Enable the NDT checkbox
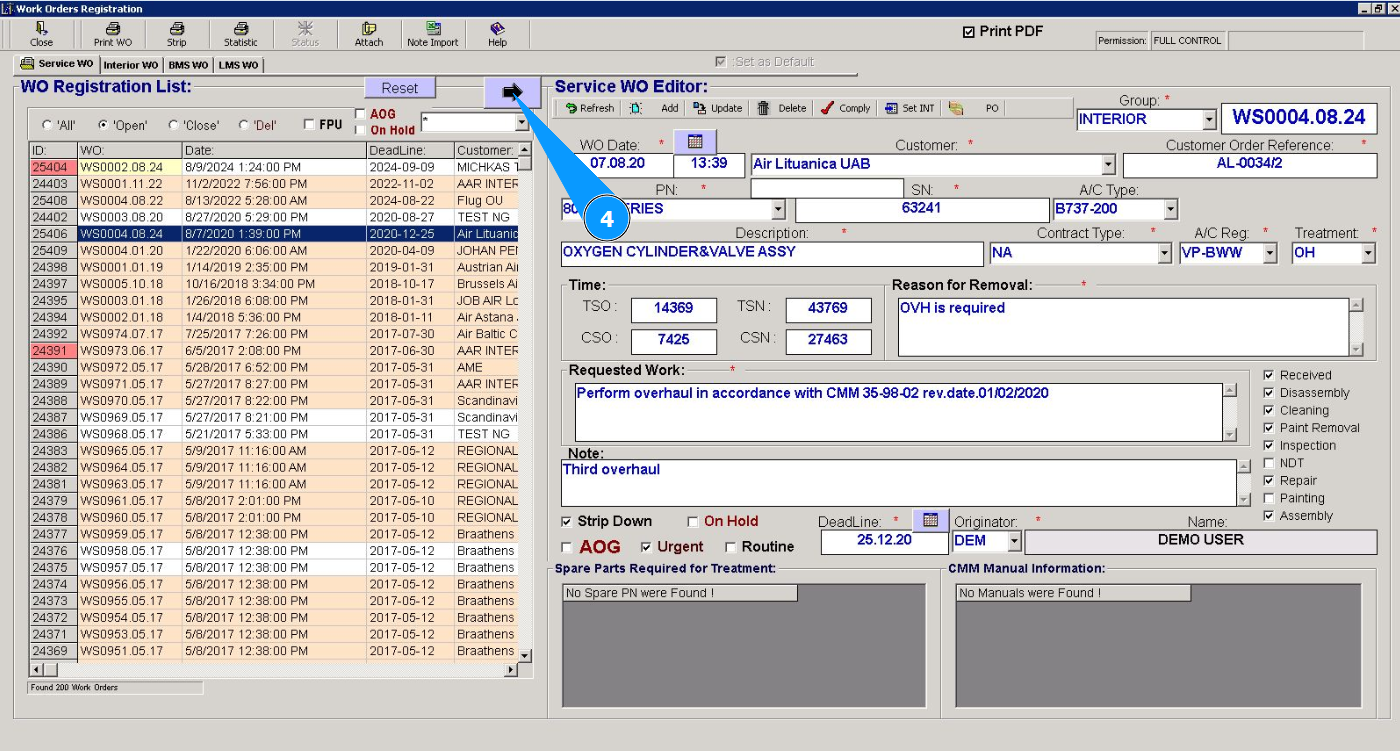 point(1269,463)
